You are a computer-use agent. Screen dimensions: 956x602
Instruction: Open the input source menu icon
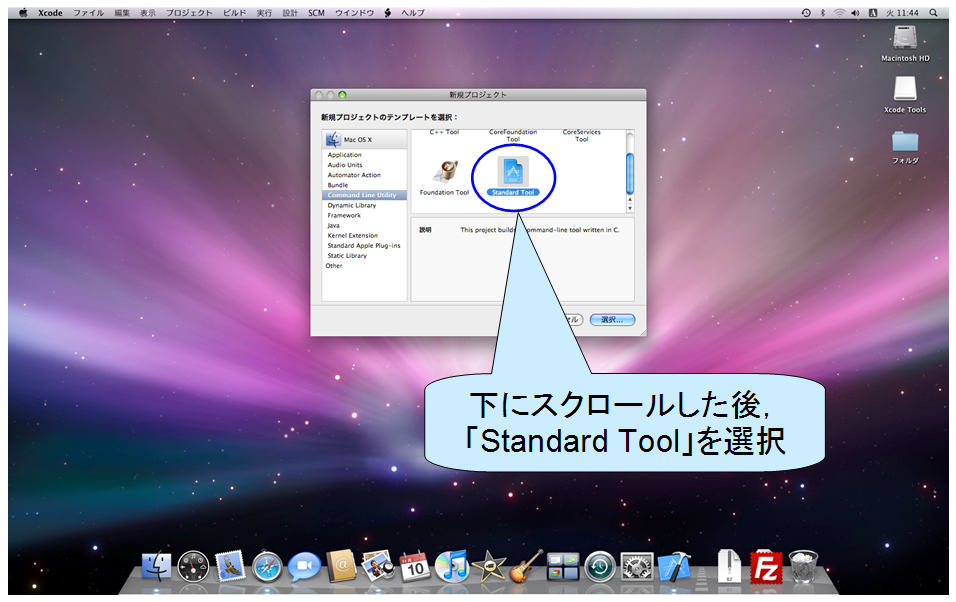click(x=873, y=12)
